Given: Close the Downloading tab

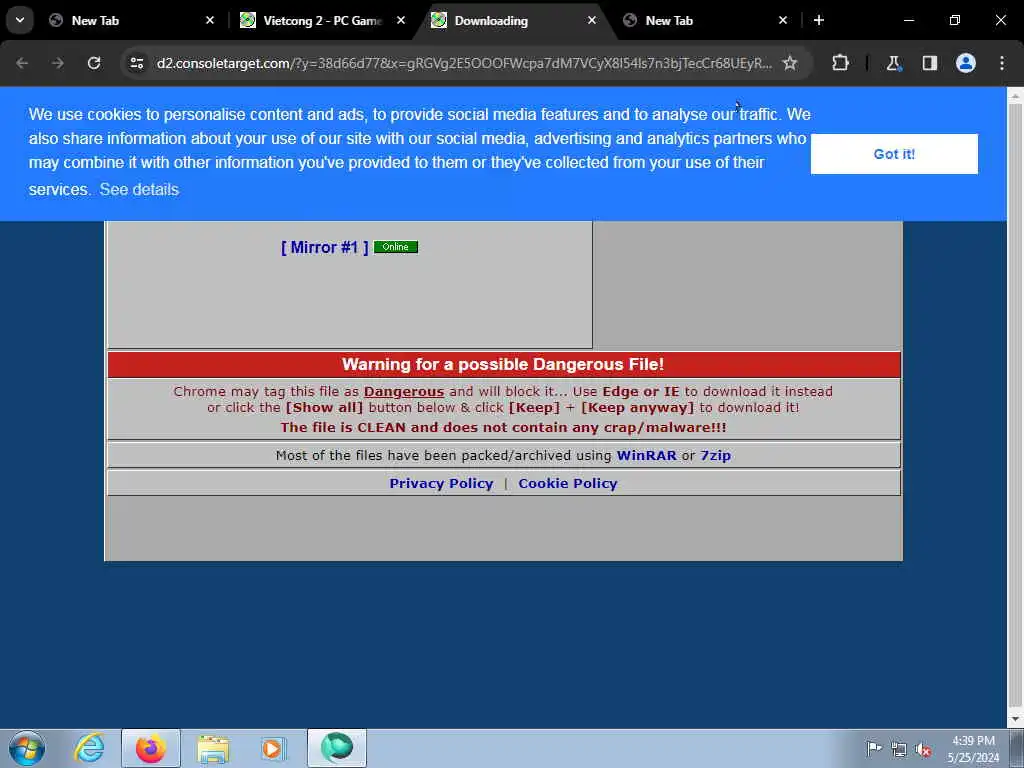Looking at the screenshot, I should tap(592, 20).
